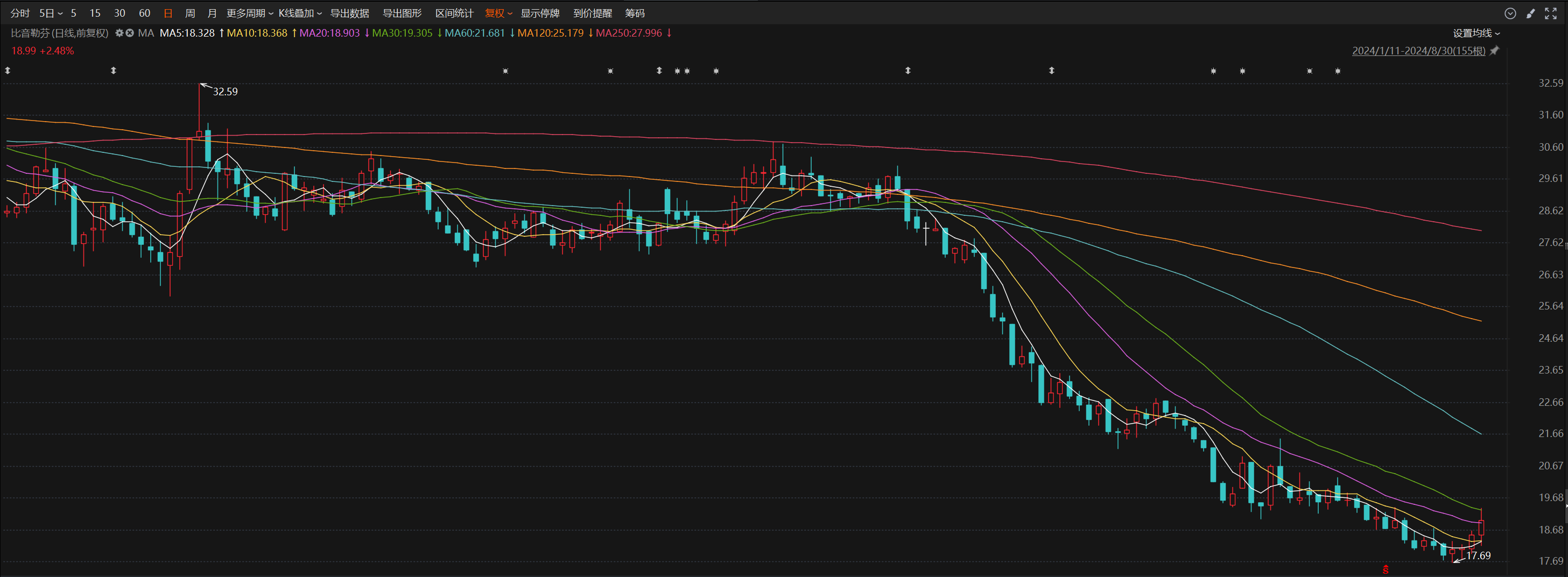Click the circled down-arrow icon at top right

point(1510,13)
